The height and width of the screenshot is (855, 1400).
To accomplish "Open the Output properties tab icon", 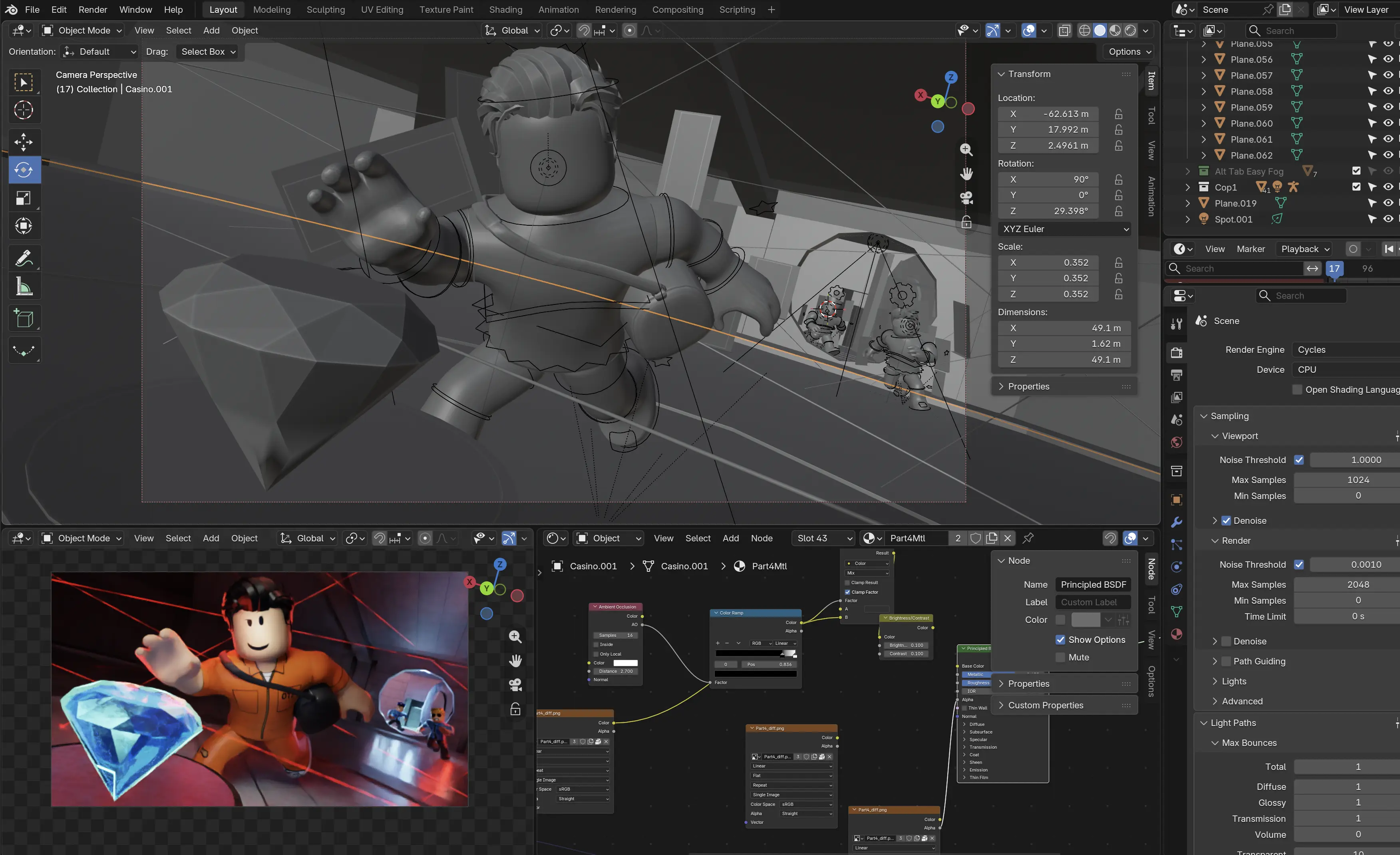I will click(1177, 375).
